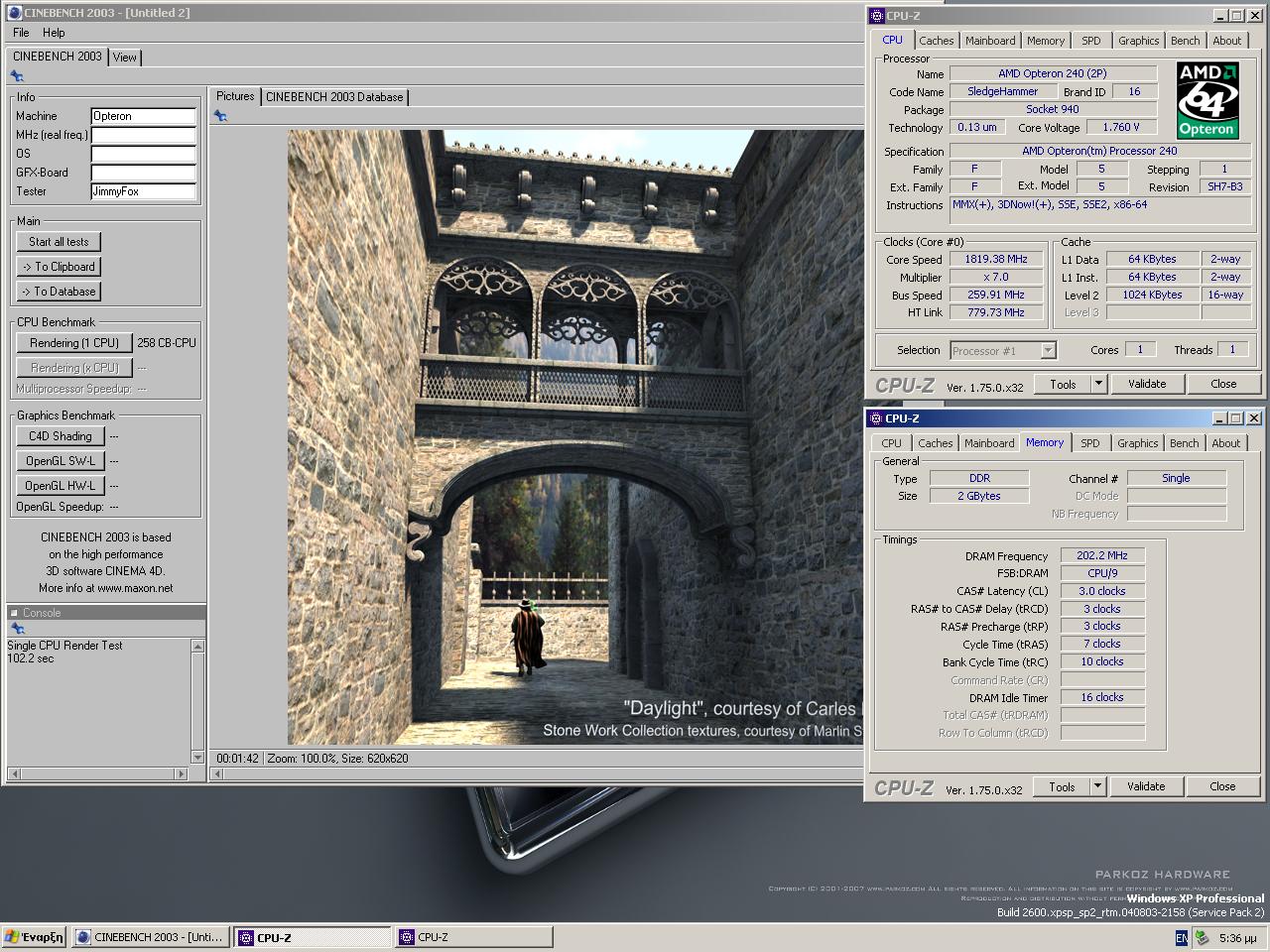This screenshot has height=952, width=1270.
Task: Run the OpenGL HW-L test
Action: tap(60, 486)
